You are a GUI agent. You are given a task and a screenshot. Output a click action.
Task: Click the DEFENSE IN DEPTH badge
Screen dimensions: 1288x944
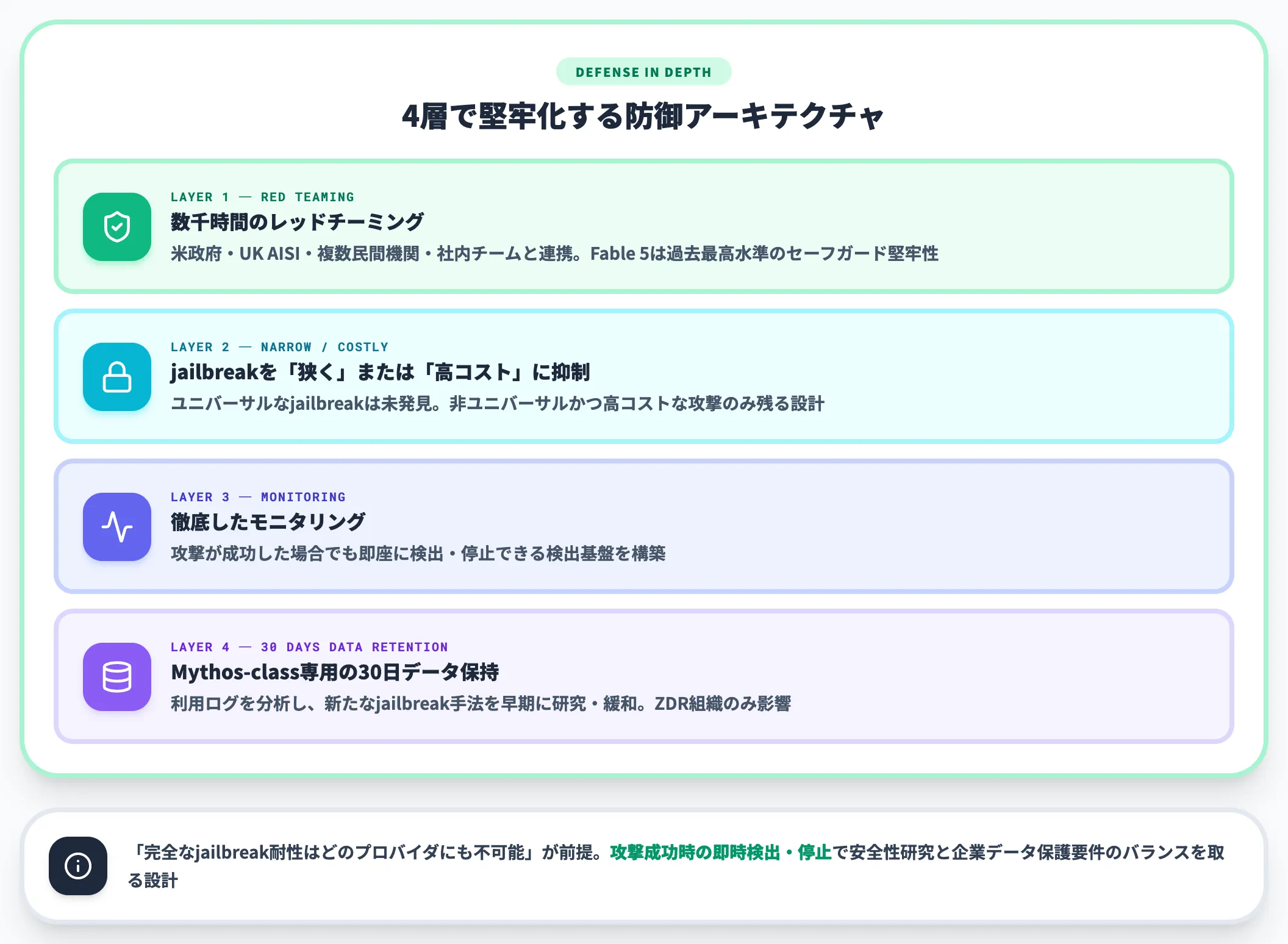[643, 72]
